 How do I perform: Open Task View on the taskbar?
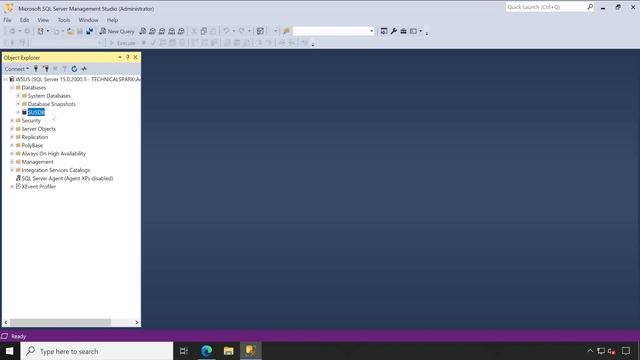point(184,351)
